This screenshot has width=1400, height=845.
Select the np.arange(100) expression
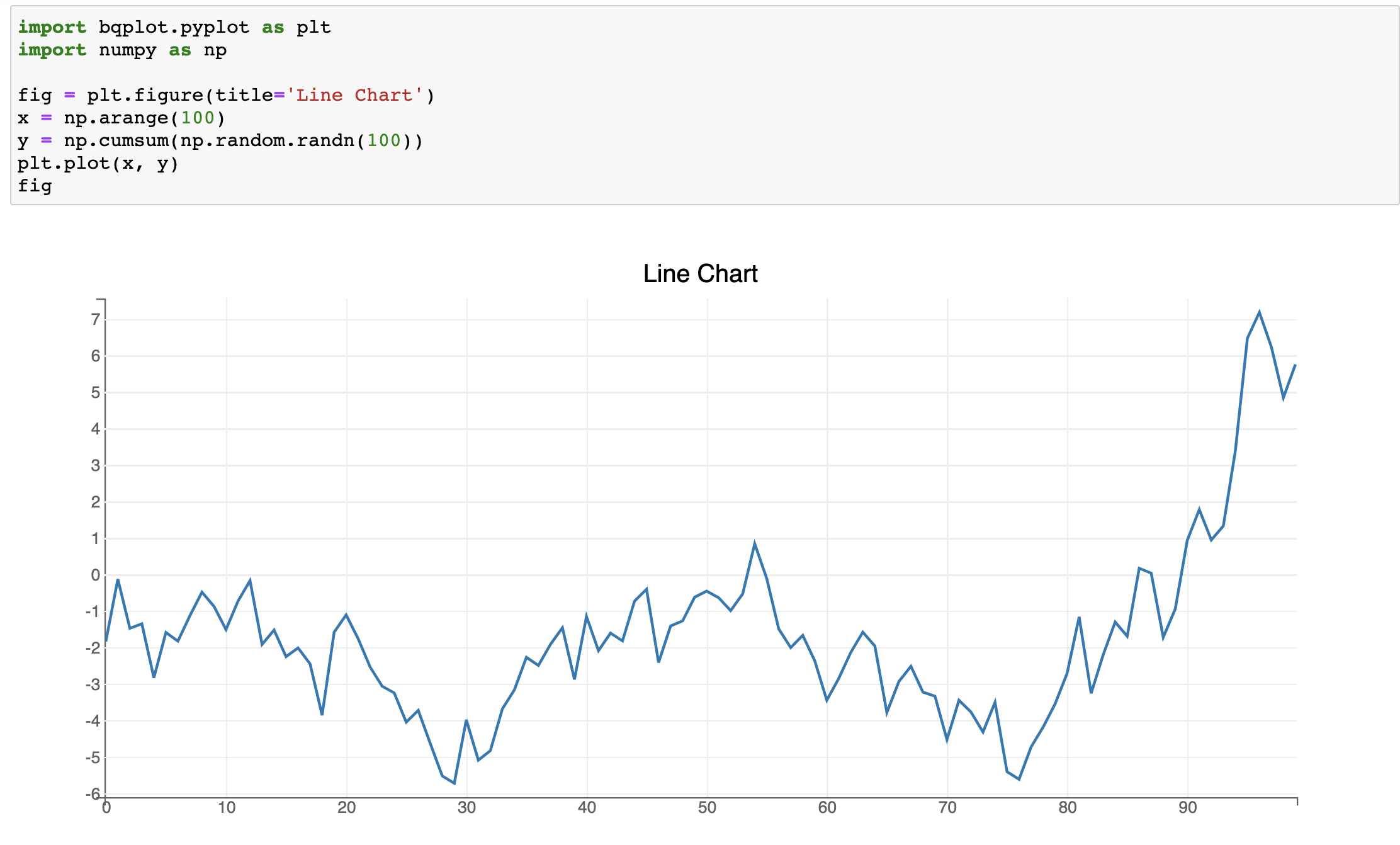(145, 117)
